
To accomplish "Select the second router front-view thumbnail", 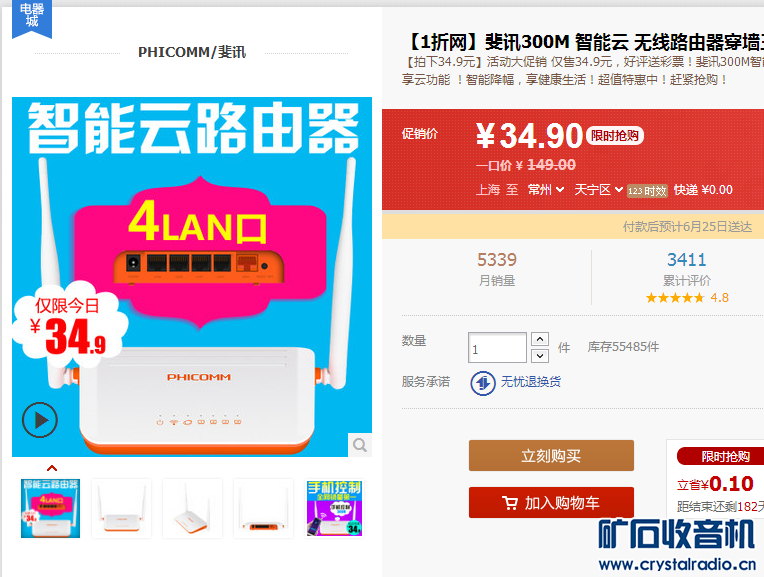I will 121,508.
